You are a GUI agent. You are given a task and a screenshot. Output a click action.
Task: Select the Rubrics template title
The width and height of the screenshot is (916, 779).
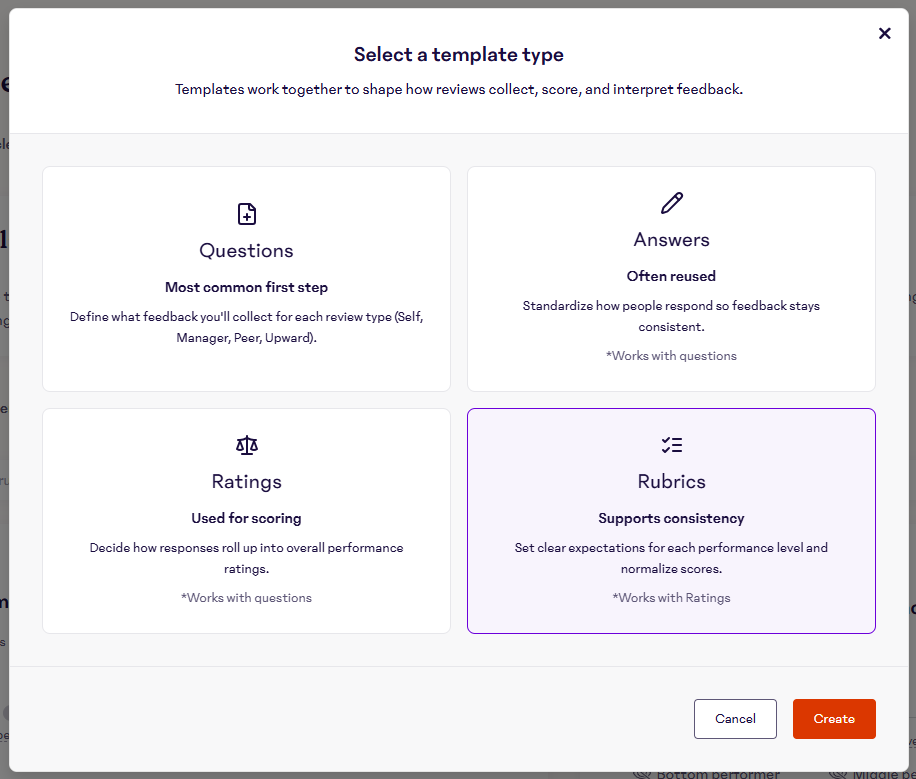(672, 482)
